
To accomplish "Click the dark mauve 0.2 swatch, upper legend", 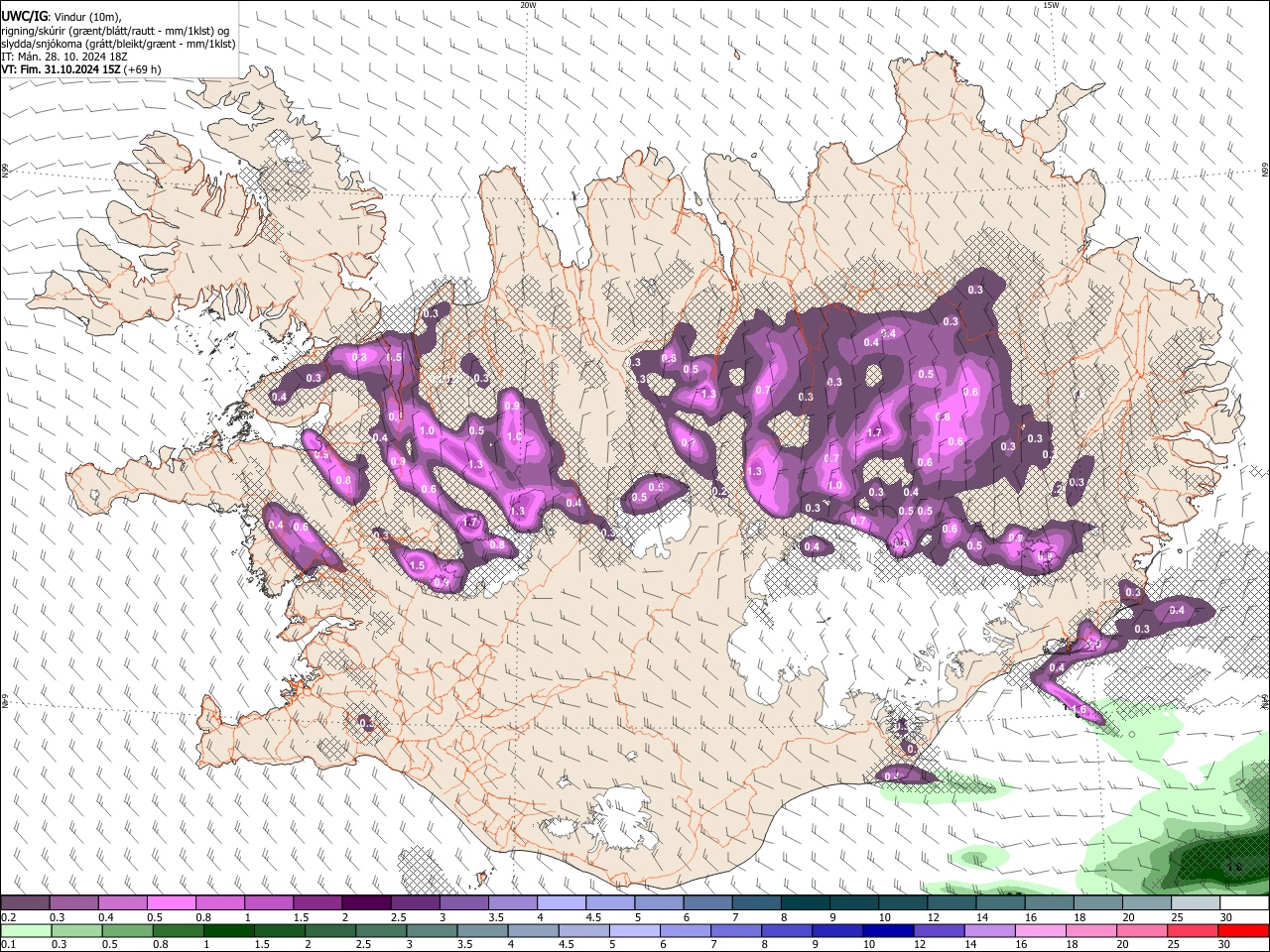I will (25, 903).
